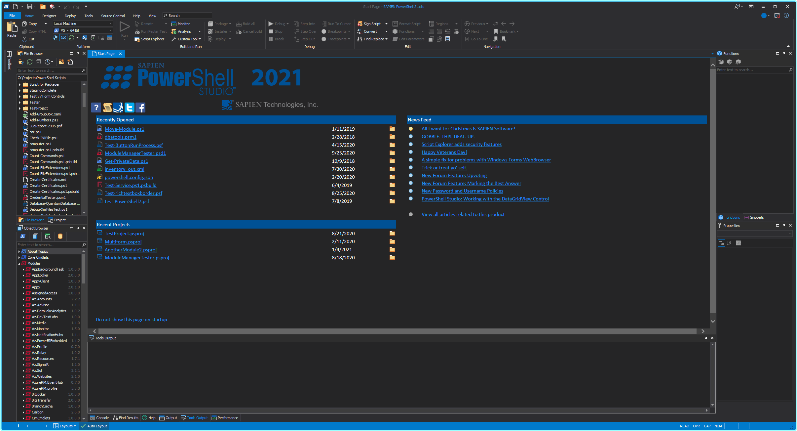Viewport: 797px width, 431px height.
Task: Switch to the Deploy ribbon tab
Action: tap(70, 16)
